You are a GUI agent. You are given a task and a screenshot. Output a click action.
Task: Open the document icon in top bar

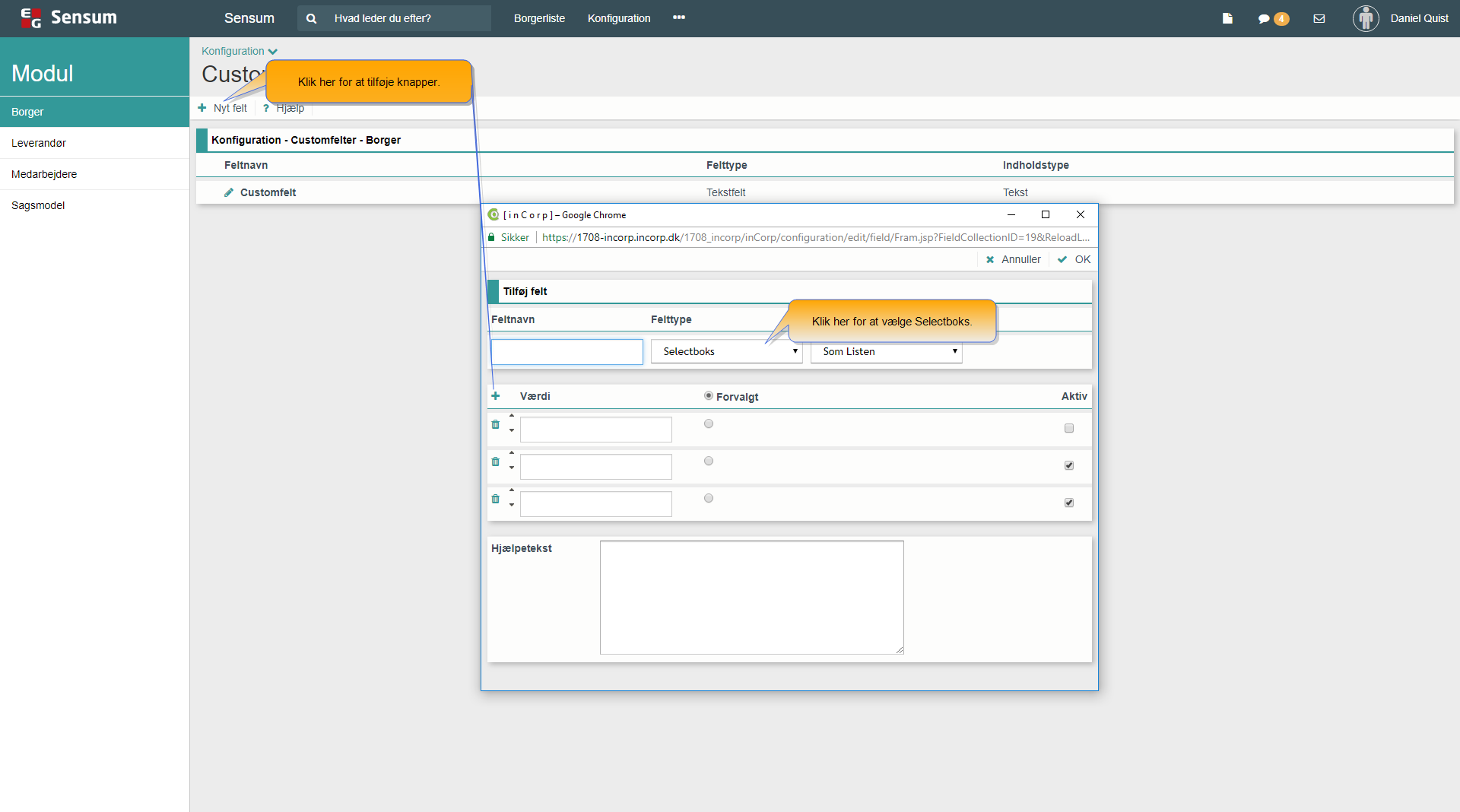tap(1227, 18)
